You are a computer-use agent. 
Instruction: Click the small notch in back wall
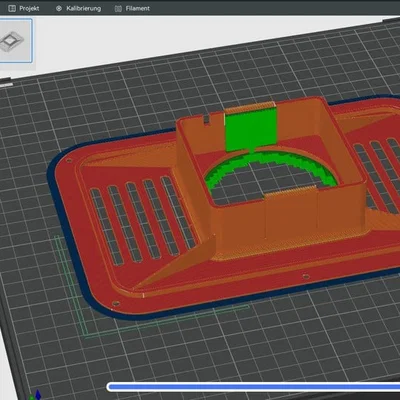point(206,120)
